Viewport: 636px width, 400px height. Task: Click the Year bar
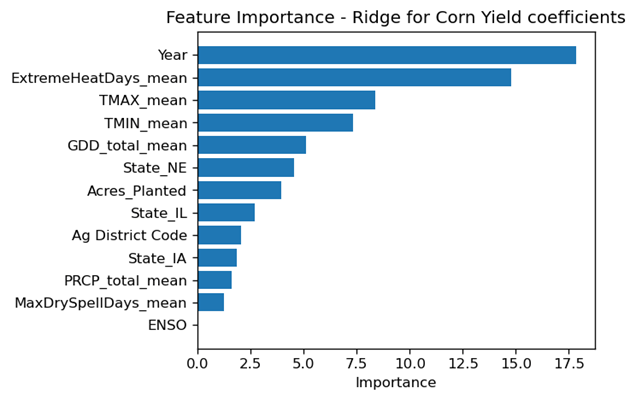click(386, 55)
